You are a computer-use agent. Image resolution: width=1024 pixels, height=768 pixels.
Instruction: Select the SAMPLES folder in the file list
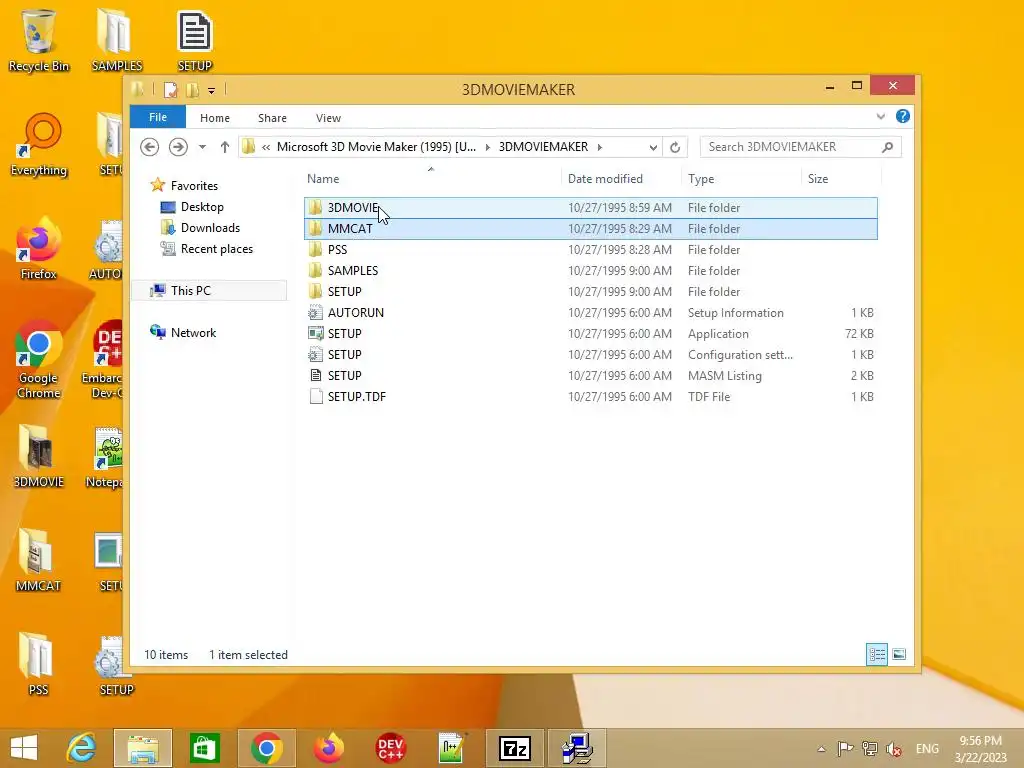[x=590, y=270]
